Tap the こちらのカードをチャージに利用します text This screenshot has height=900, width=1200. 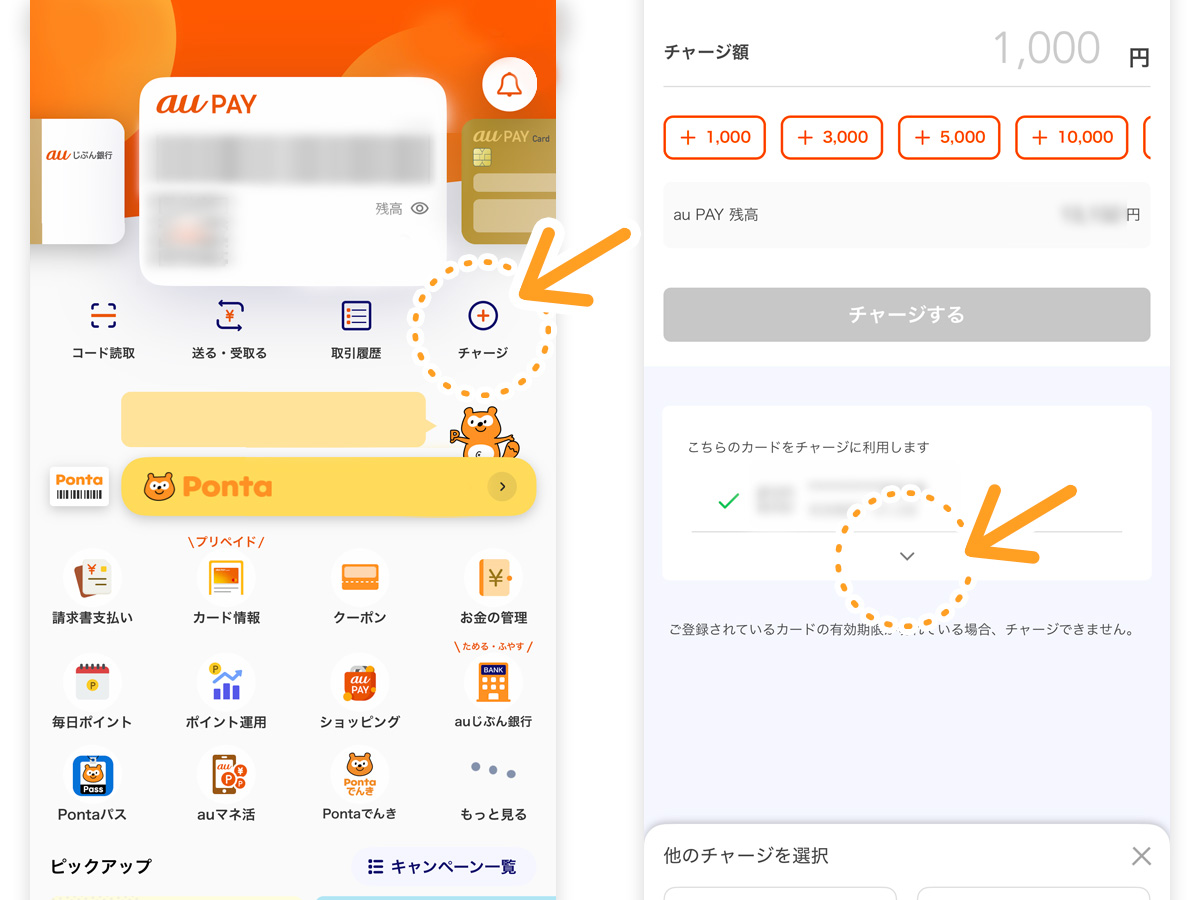pos(808,447)
